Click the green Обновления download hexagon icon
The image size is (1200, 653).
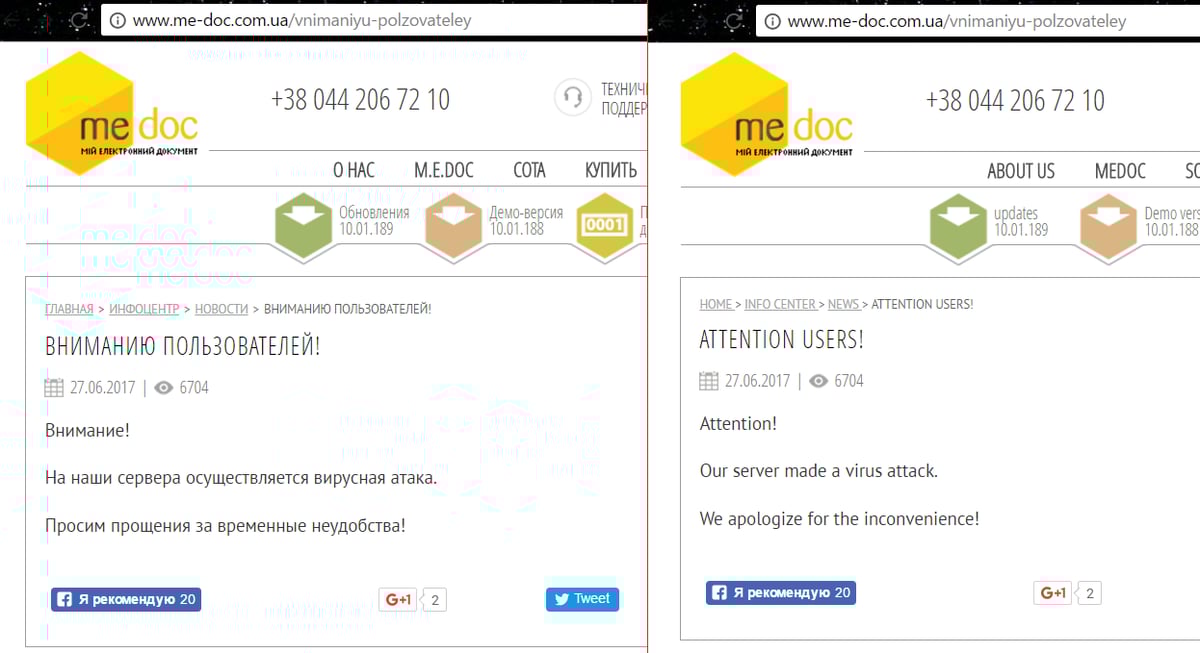(304, 224)
